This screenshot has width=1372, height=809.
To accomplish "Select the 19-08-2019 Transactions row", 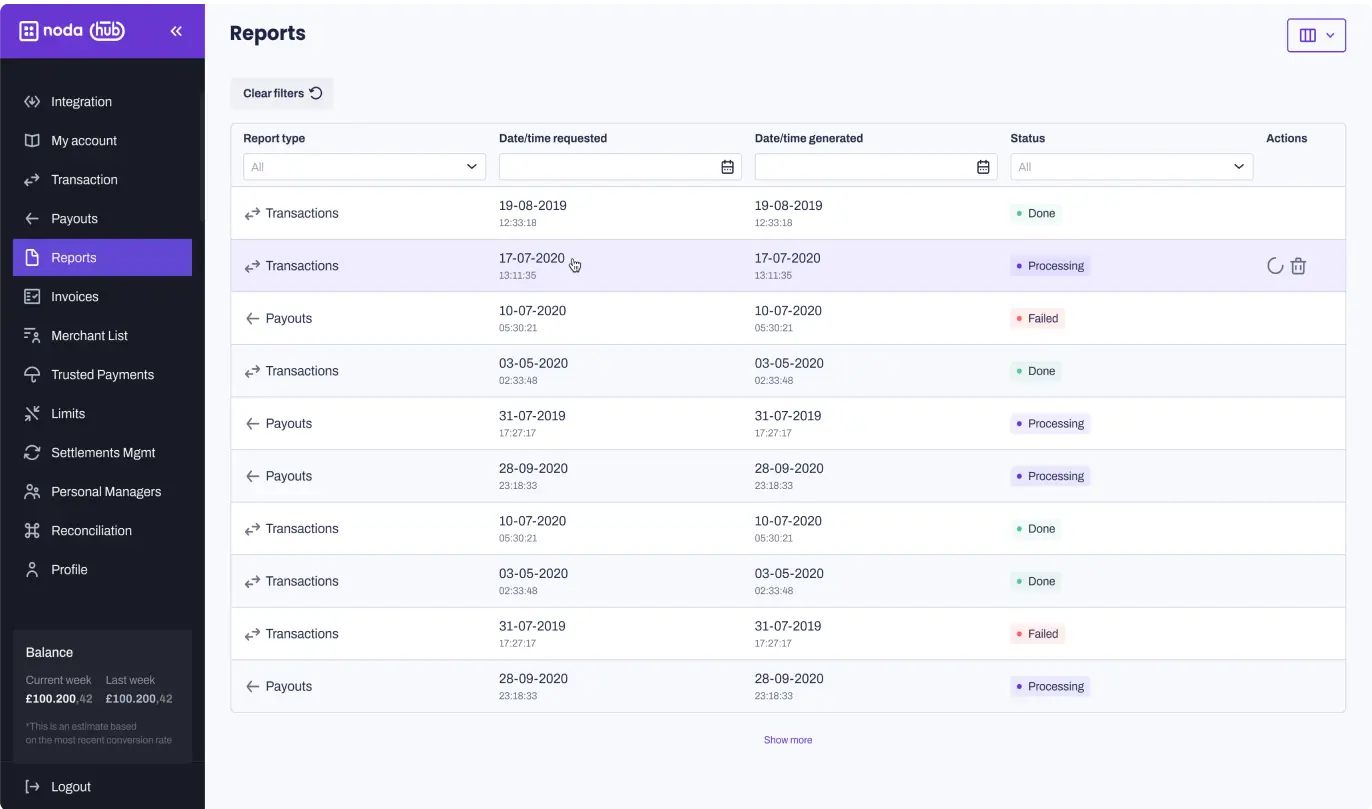I will click(x=788, y=213).
